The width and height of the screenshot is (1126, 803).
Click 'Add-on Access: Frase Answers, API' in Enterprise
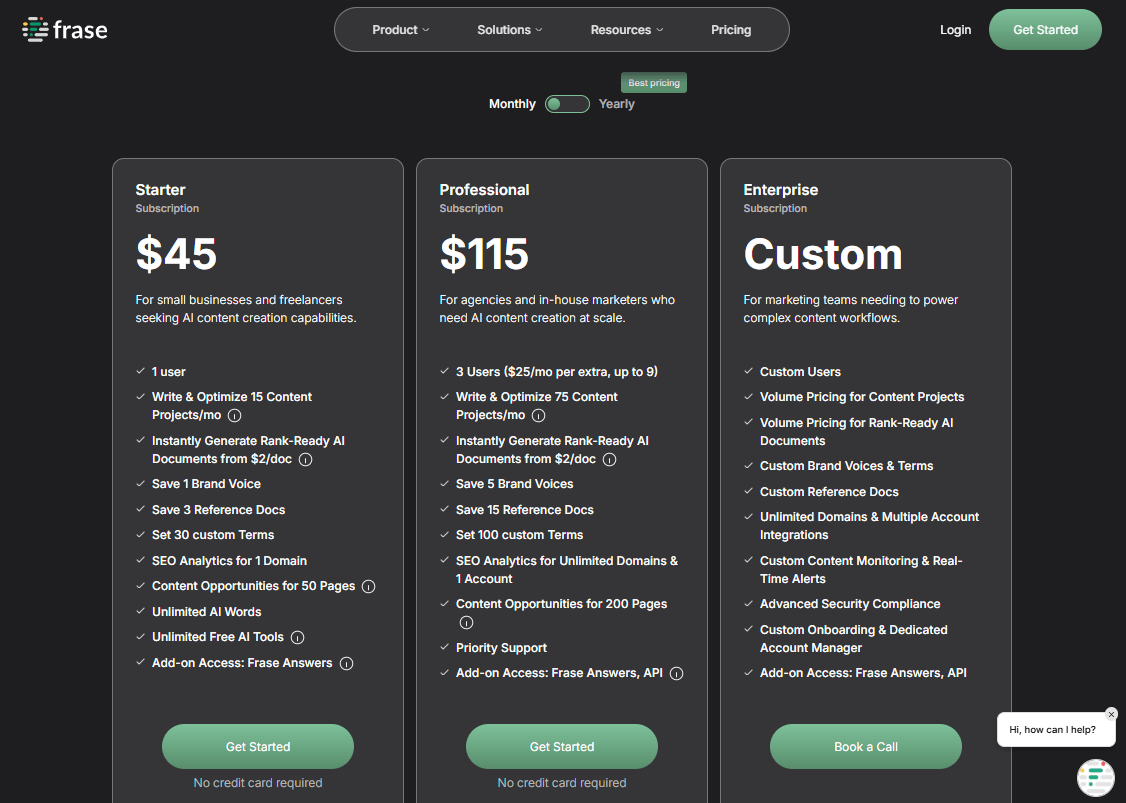click(x=863, y=673)
